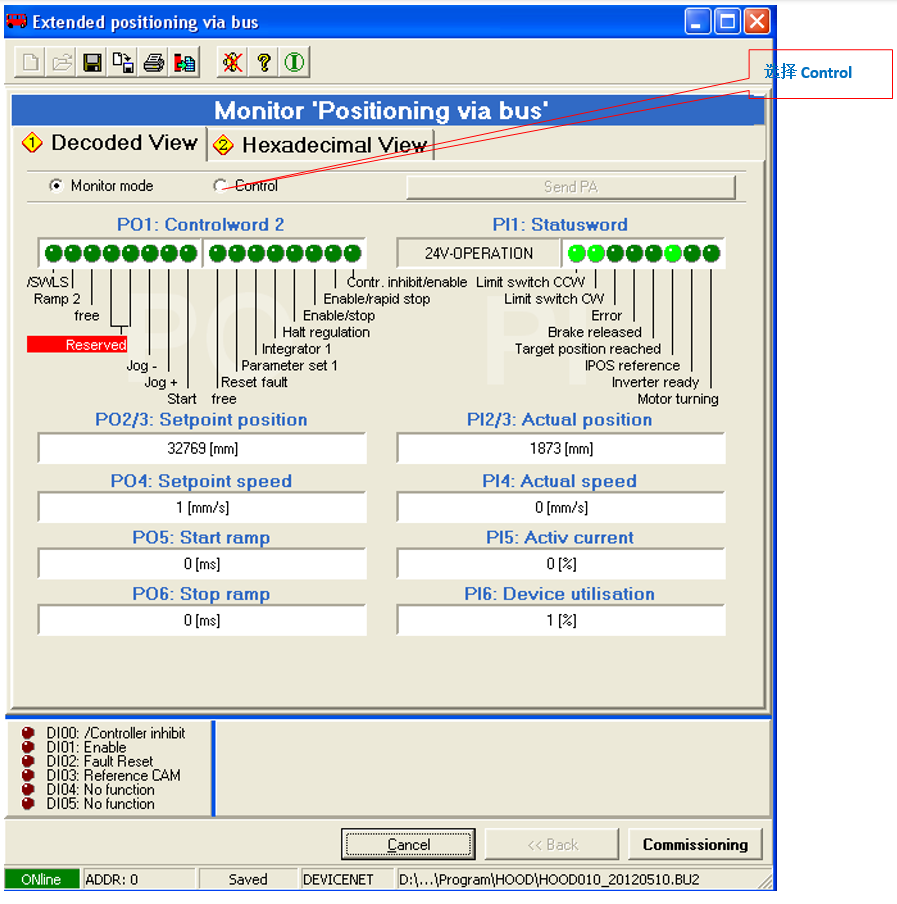This screenshot has width=897, height=904.
Task: Click the Open folder toolbar icon
Action: point(61,63)
